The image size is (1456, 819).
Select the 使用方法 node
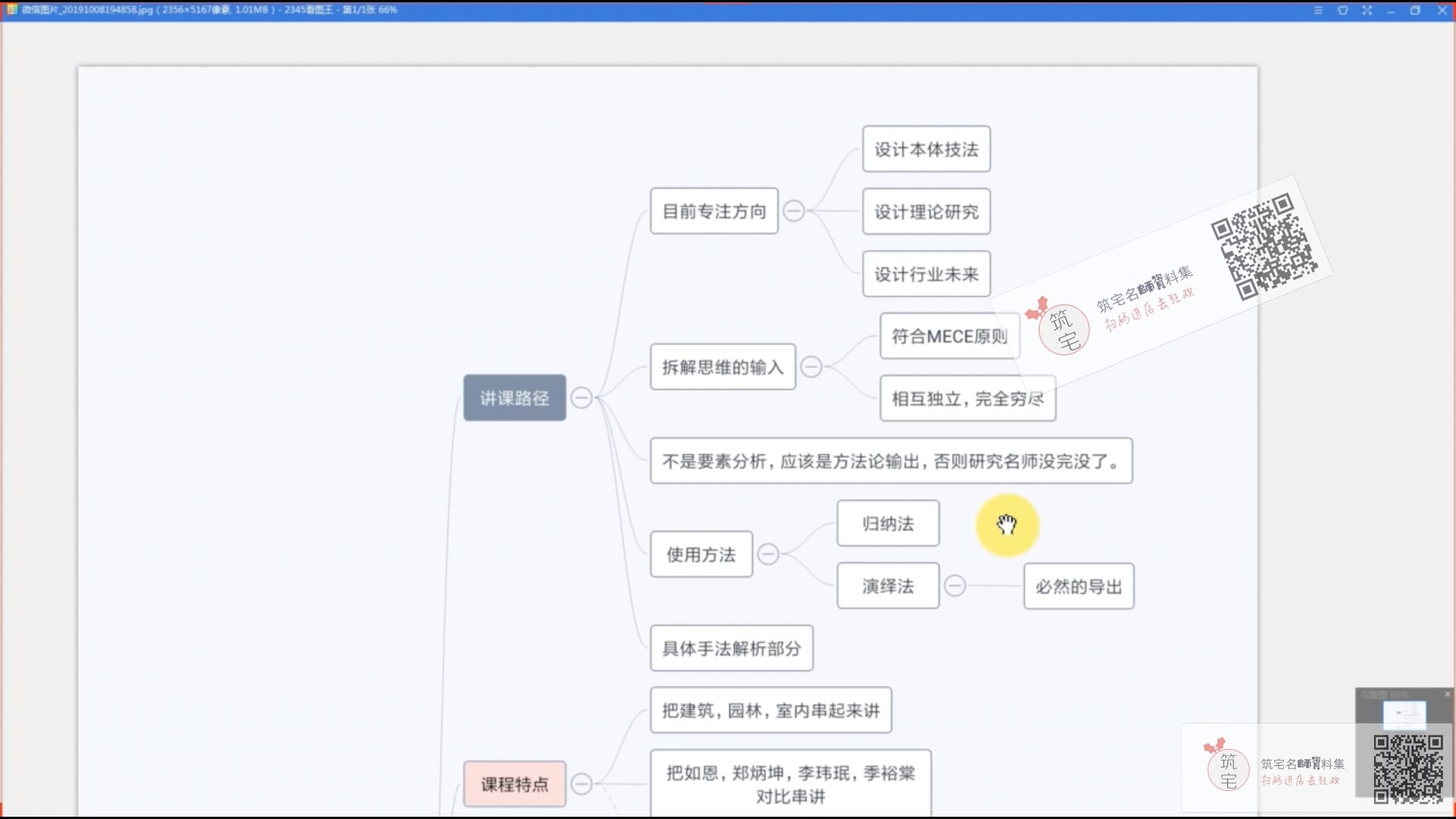[x=701, y=554]
